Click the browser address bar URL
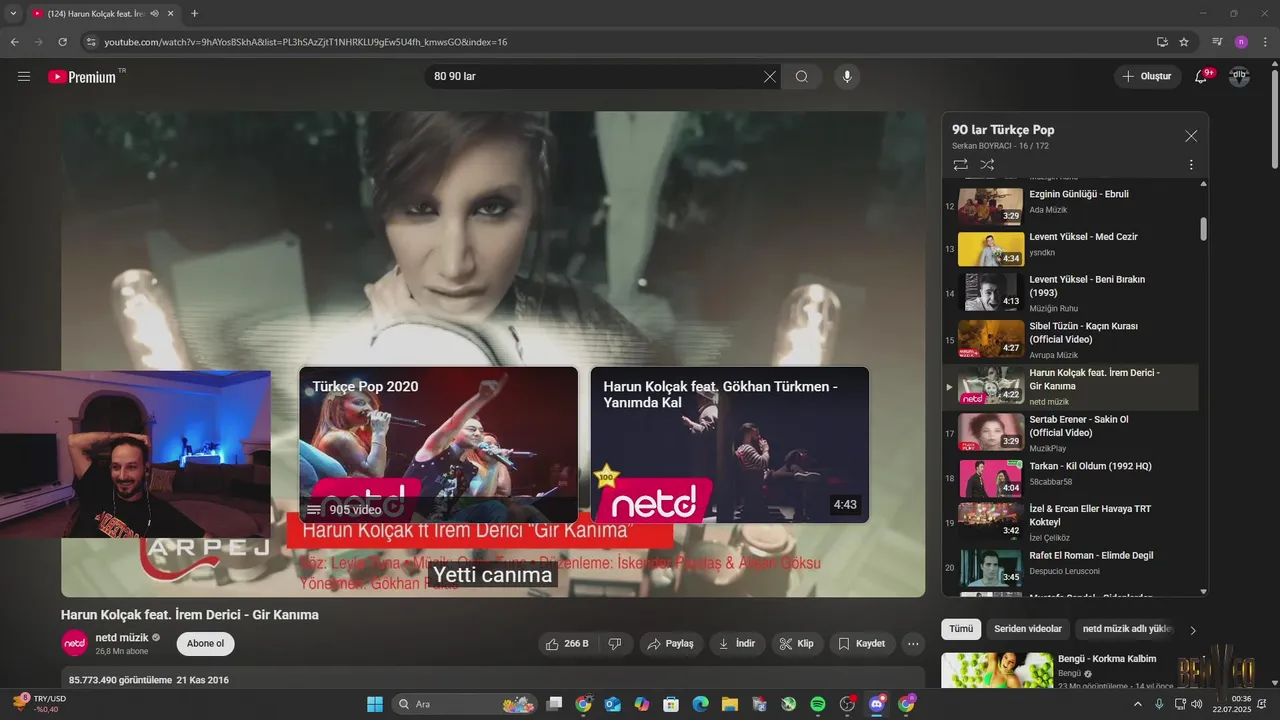This screenshot has width=1280, height=720. (306, 42)
